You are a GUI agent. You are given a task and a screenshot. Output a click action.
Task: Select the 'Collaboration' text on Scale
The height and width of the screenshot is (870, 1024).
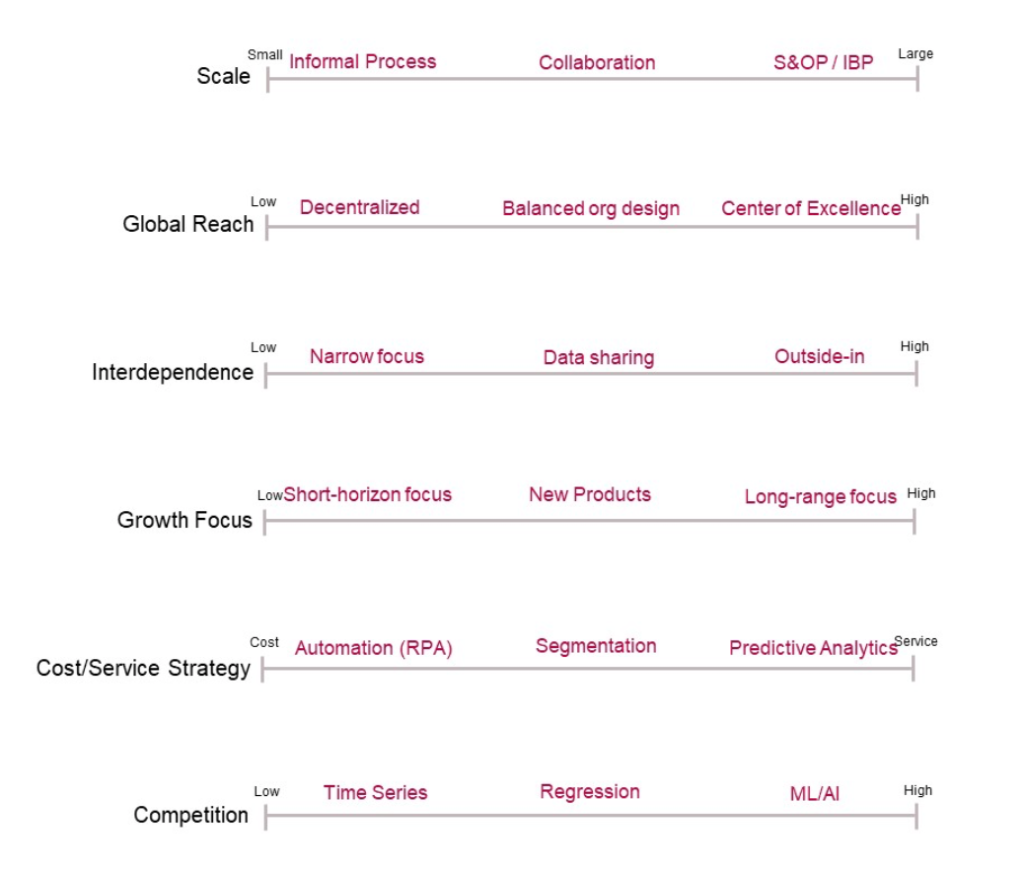597,63
